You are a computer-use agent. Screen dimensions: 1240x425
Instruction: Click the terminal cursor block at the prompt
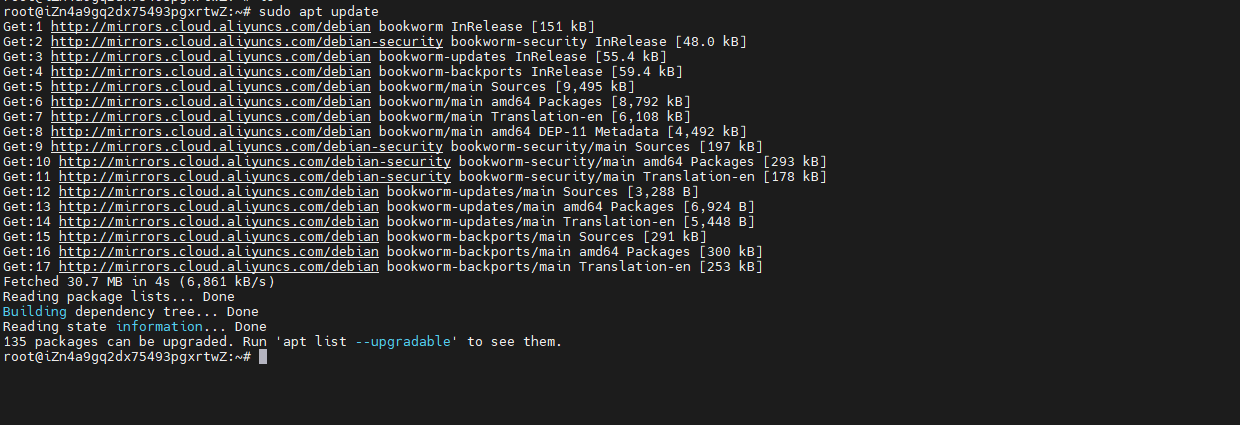pyautogui.click(x=263, y=357)
